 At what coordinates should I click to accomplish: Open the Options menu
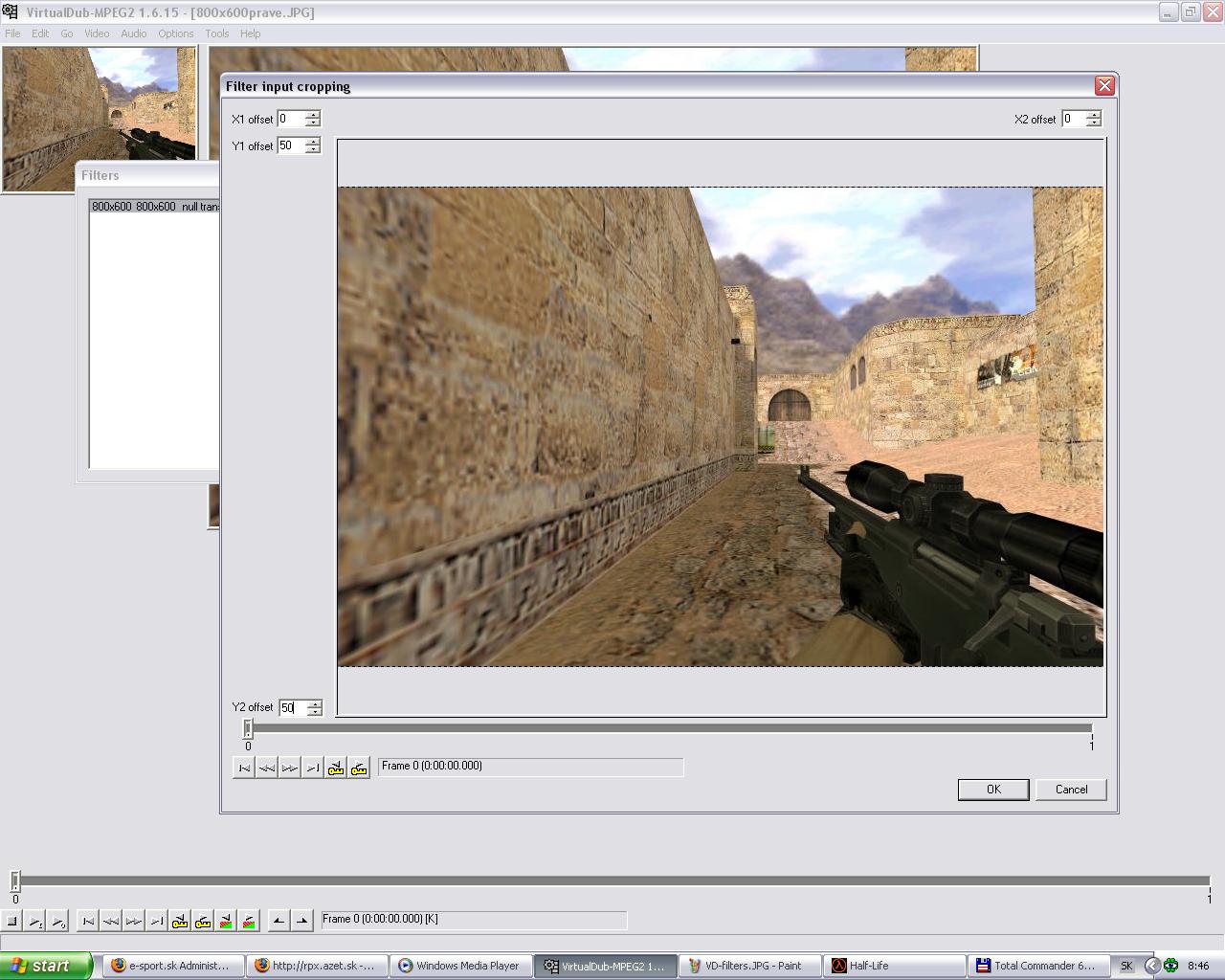click(176, 33)
